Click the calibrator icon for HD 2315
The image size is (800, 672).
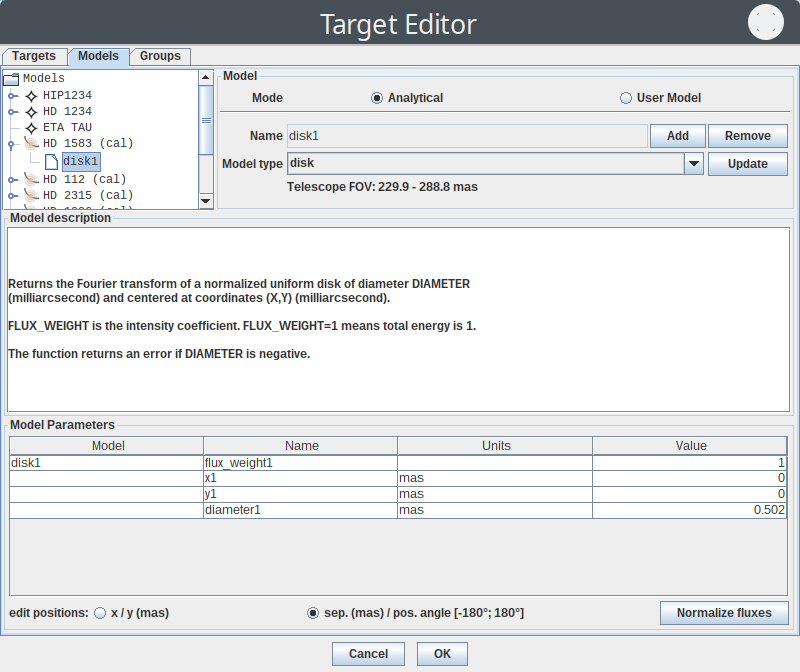[x=31, y=195]
